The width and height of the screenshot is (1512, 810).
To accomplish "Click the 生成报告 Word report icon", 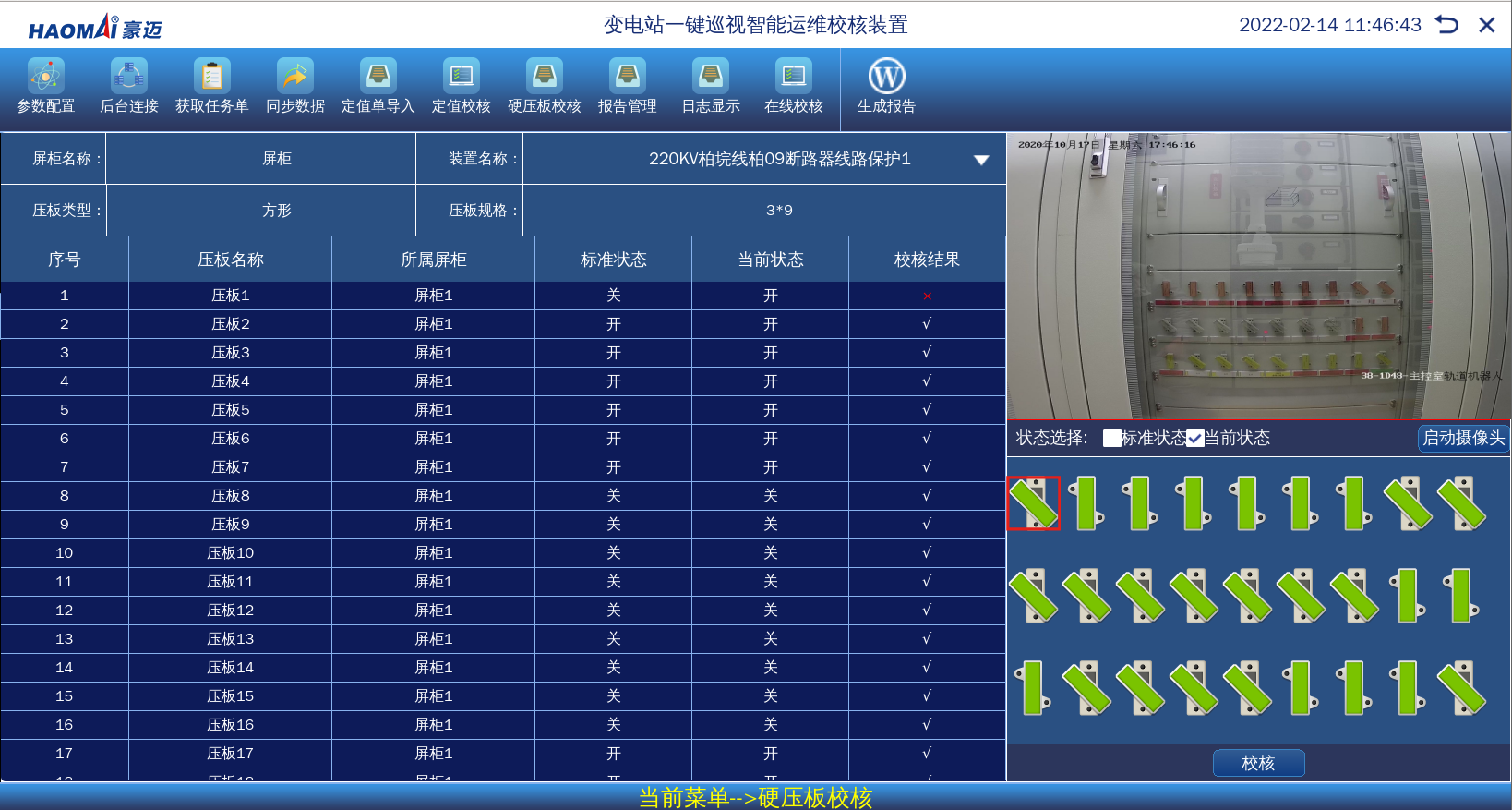I will (886, 78).
